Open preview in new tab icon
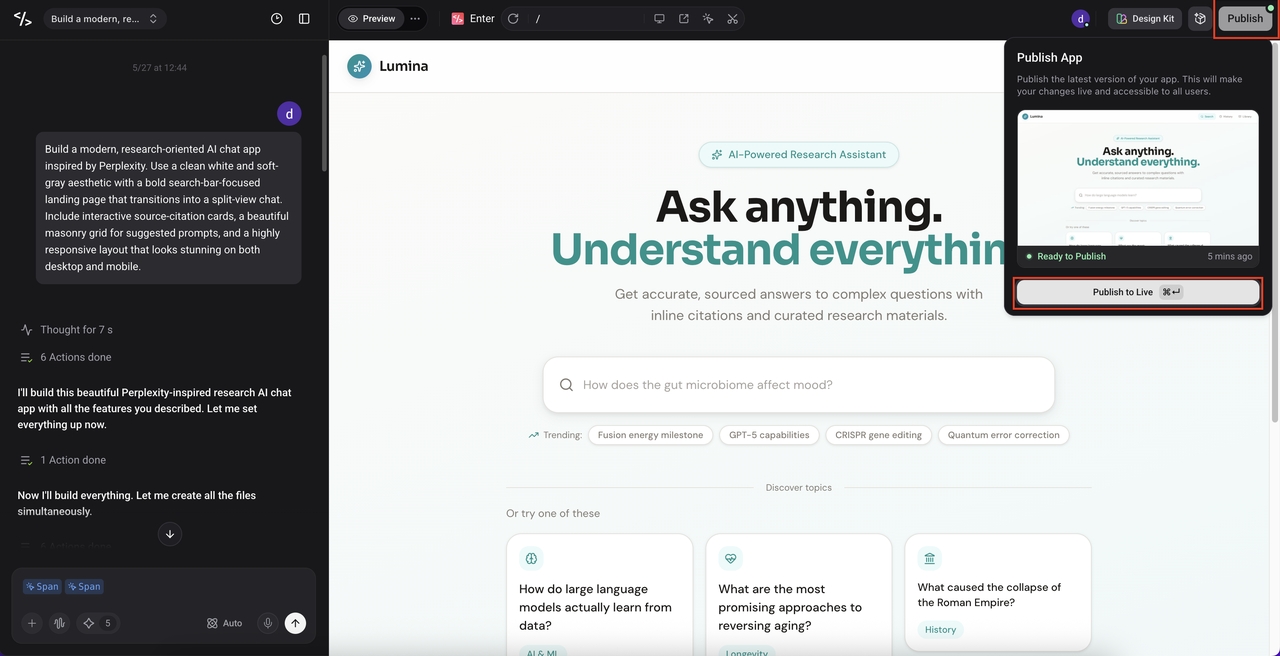 click(x=684, y=19)
